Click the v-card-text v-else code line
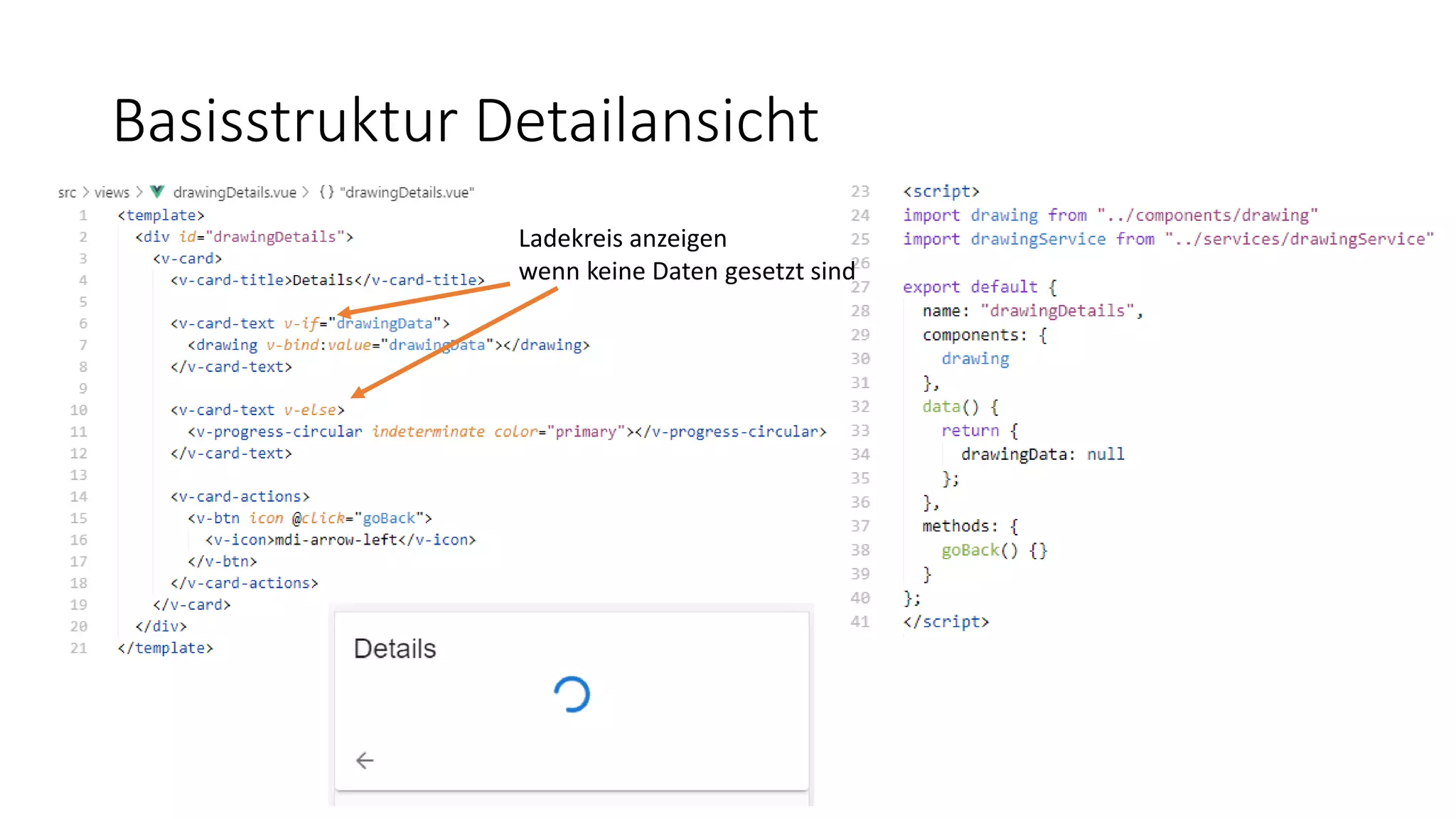The image size is (1456, 819). coord(257,410)
